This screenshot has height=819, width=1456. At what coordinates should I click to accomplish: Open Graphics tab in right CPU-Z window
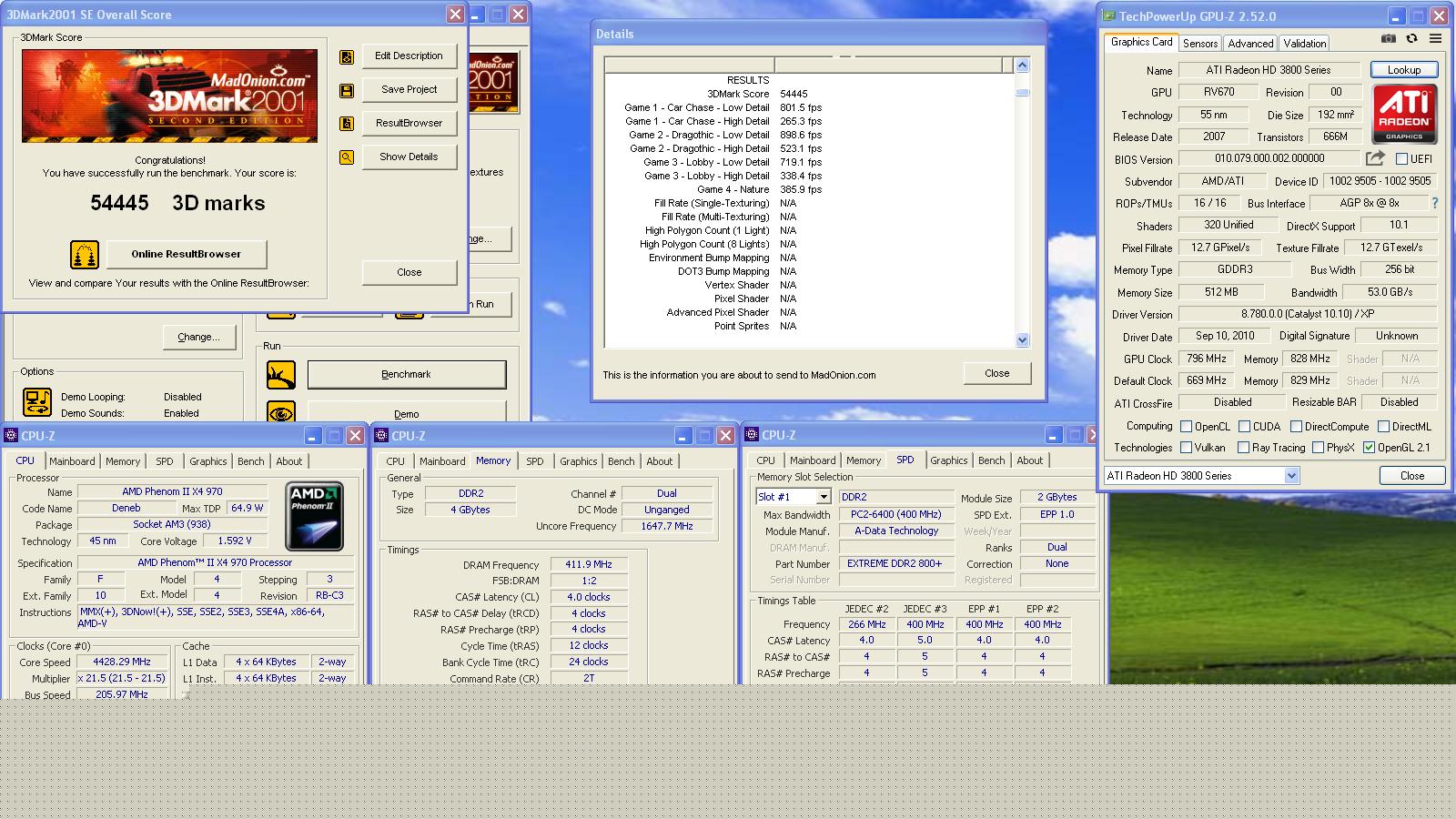[x=949, y=460]
